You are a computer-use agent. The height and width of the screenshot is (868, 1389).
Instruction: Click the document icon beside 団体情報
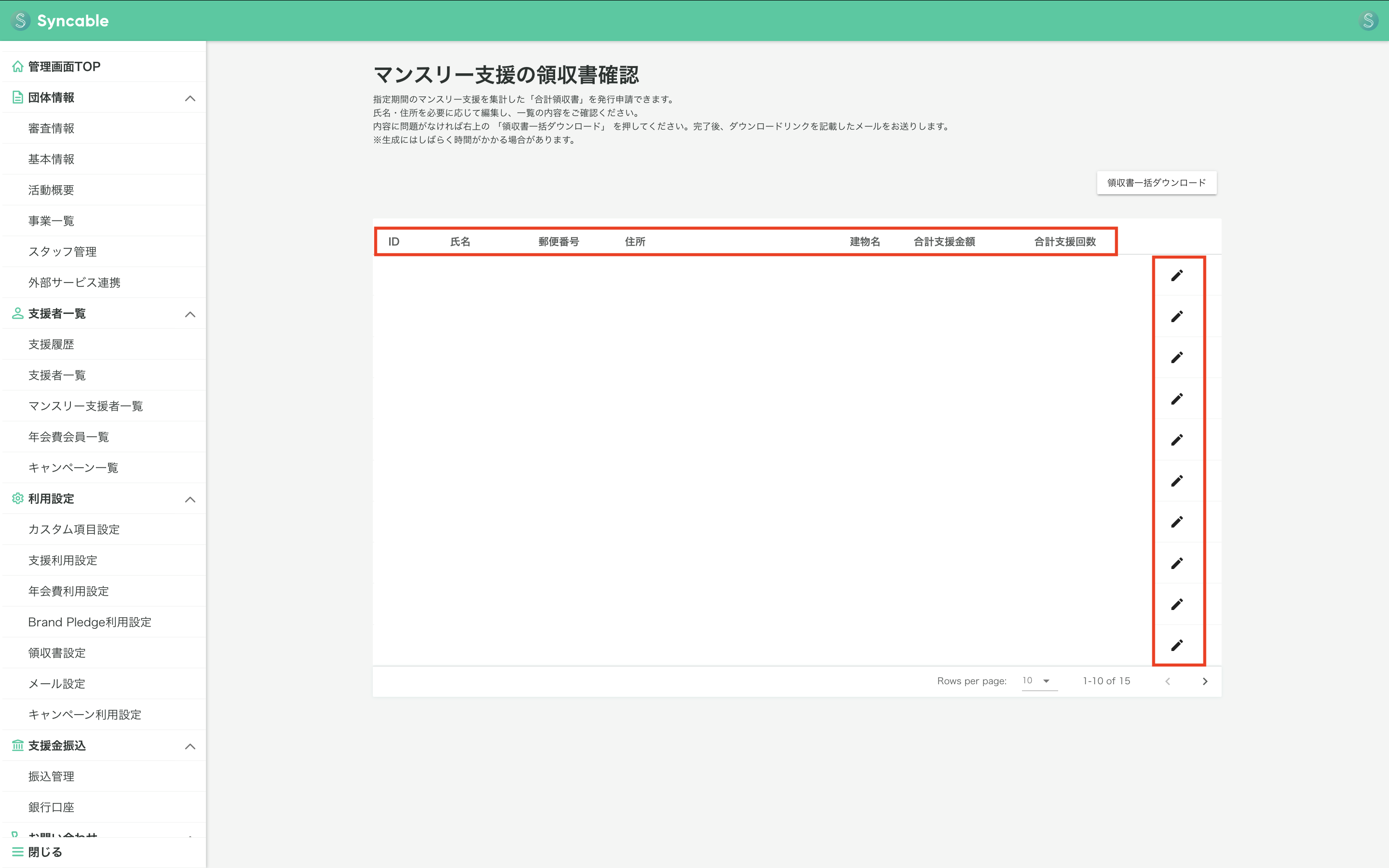[x=17, y=97]
